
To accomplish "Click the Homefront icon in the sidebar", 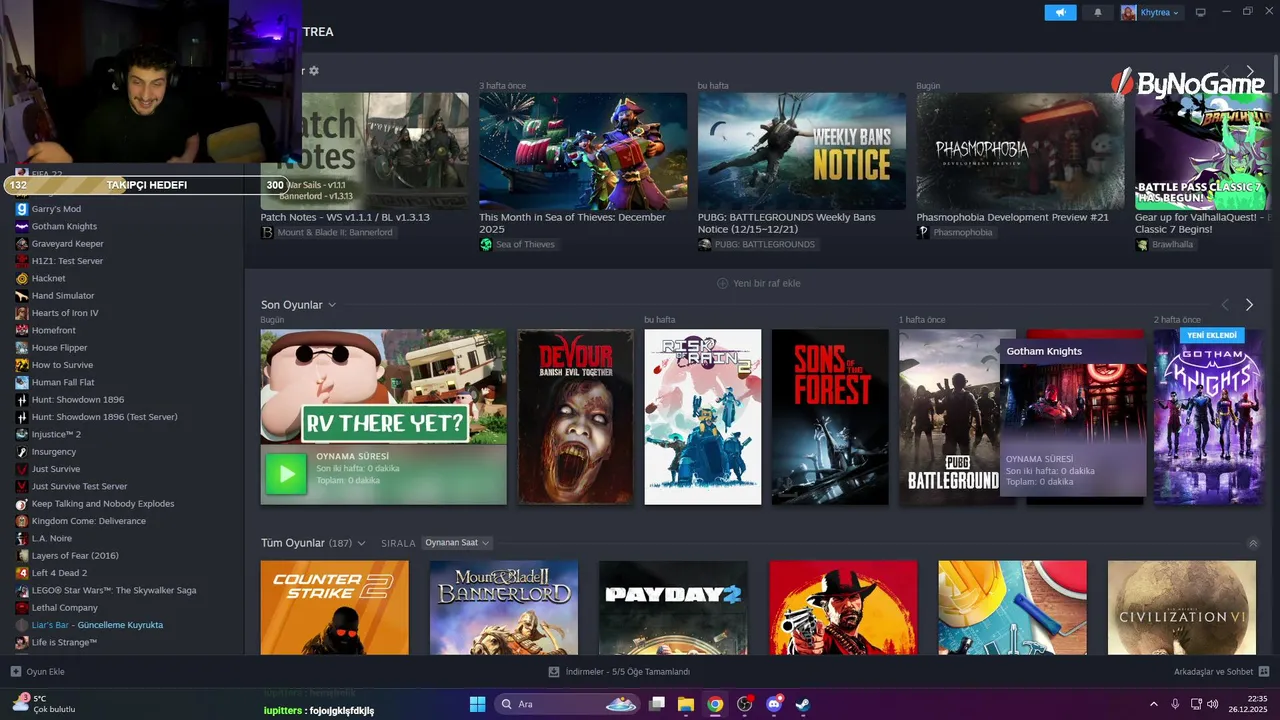I will (x=22, y=330).
